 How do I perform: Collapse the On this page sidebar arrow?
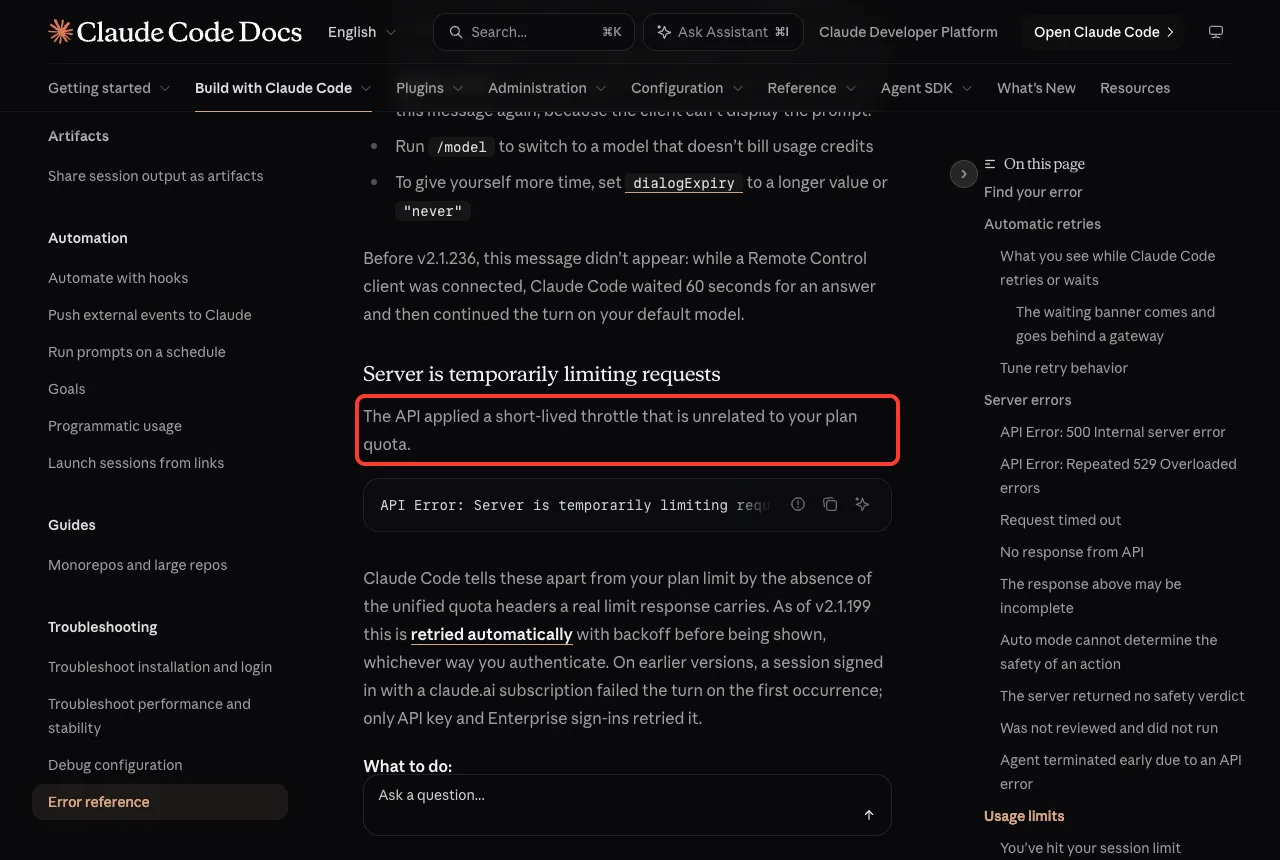click(963, 174)
